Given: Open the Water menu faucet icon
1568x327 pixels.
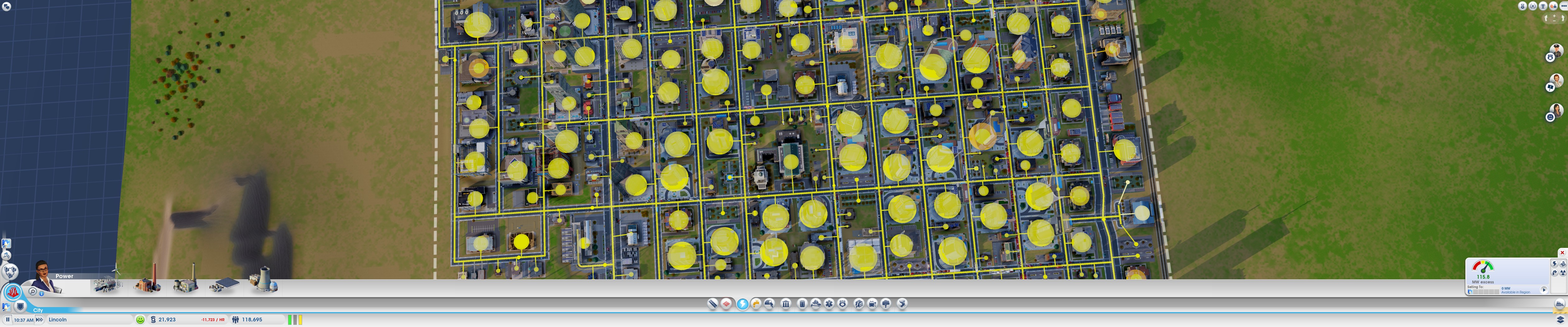Looking at the screenshot, I should (x=756, y=303).
